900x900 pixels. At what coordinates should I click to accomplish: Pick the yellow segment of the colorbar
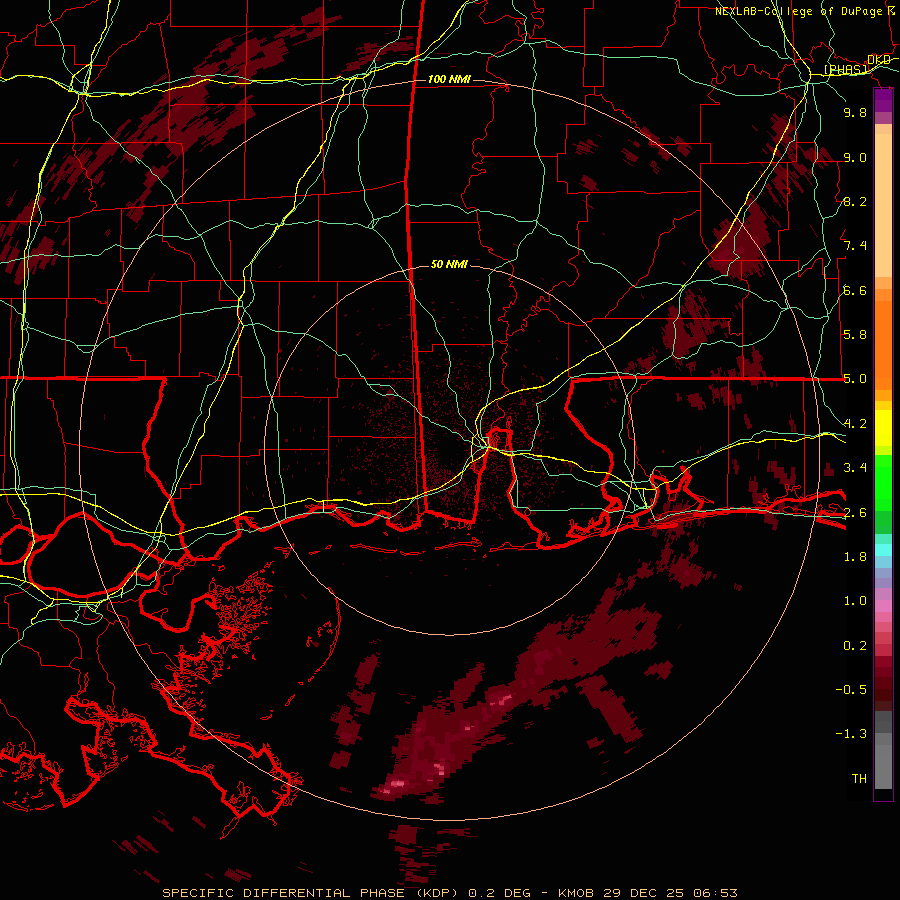[883, 428]
